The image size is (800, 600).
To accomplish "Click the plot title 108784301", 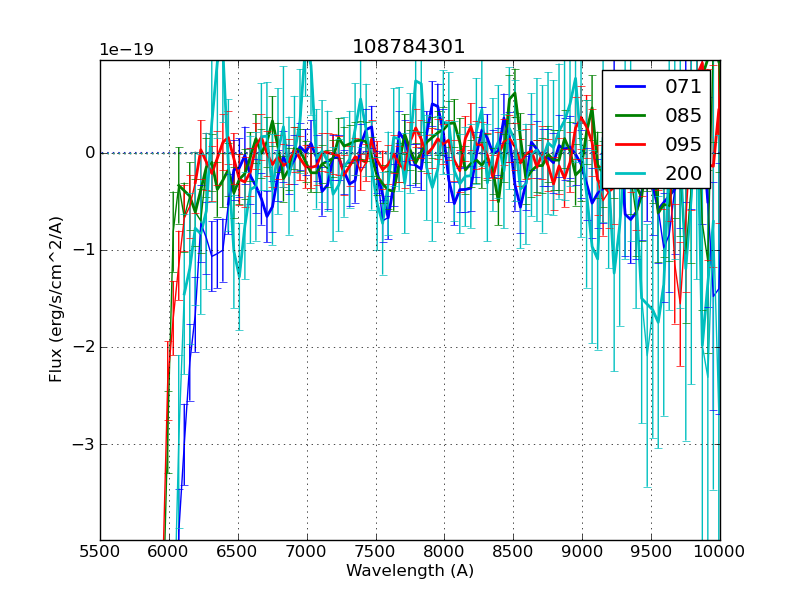I will tap(409, 47).
